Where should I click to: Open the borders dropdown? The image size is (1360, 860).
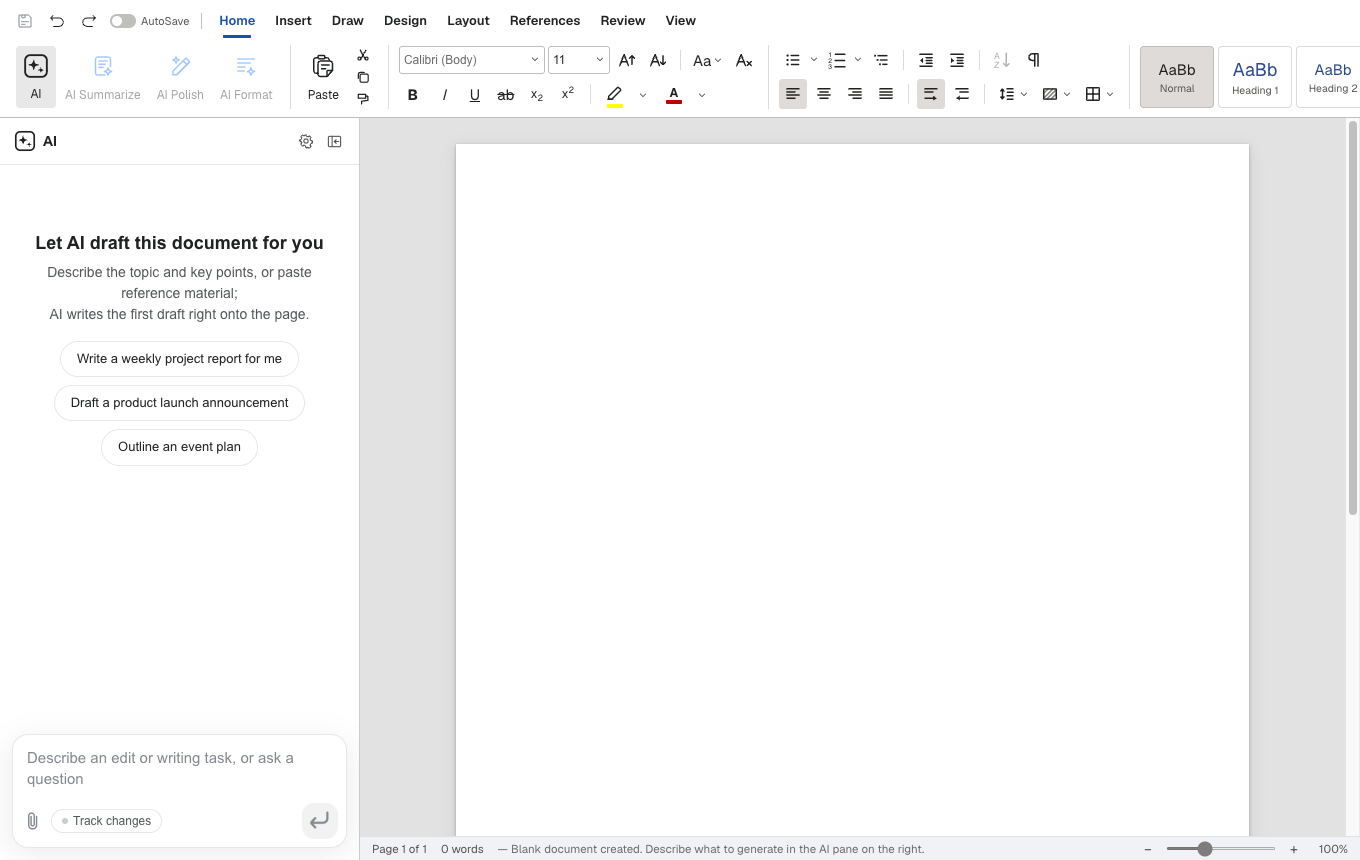coord(1099,94)
